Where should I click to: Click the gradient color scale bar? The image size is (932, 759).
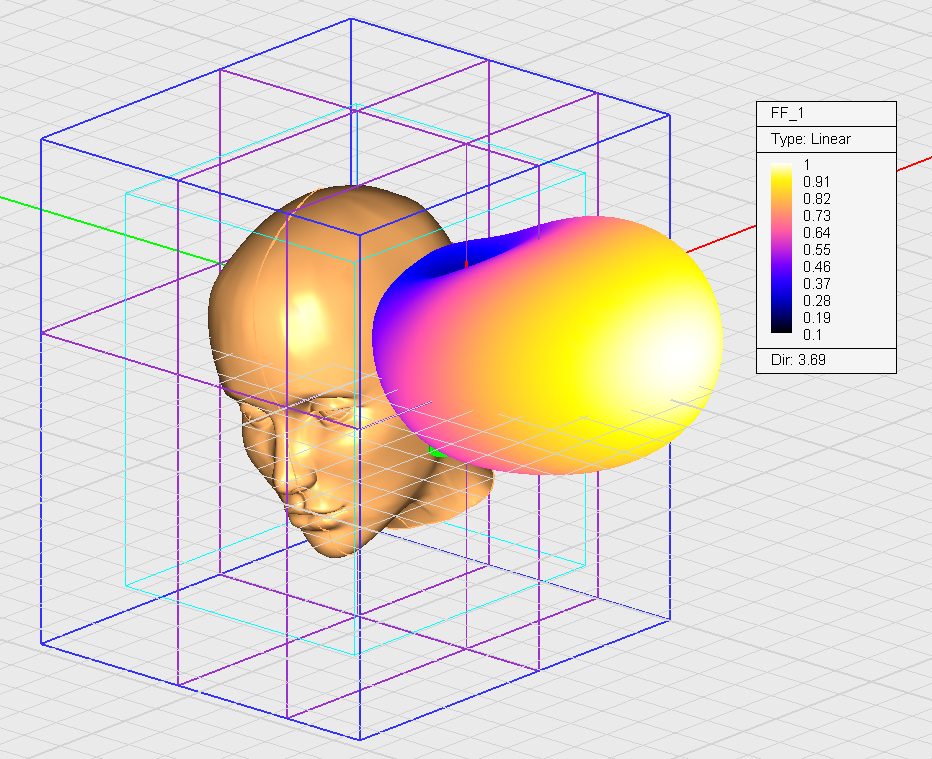[782, 248]
